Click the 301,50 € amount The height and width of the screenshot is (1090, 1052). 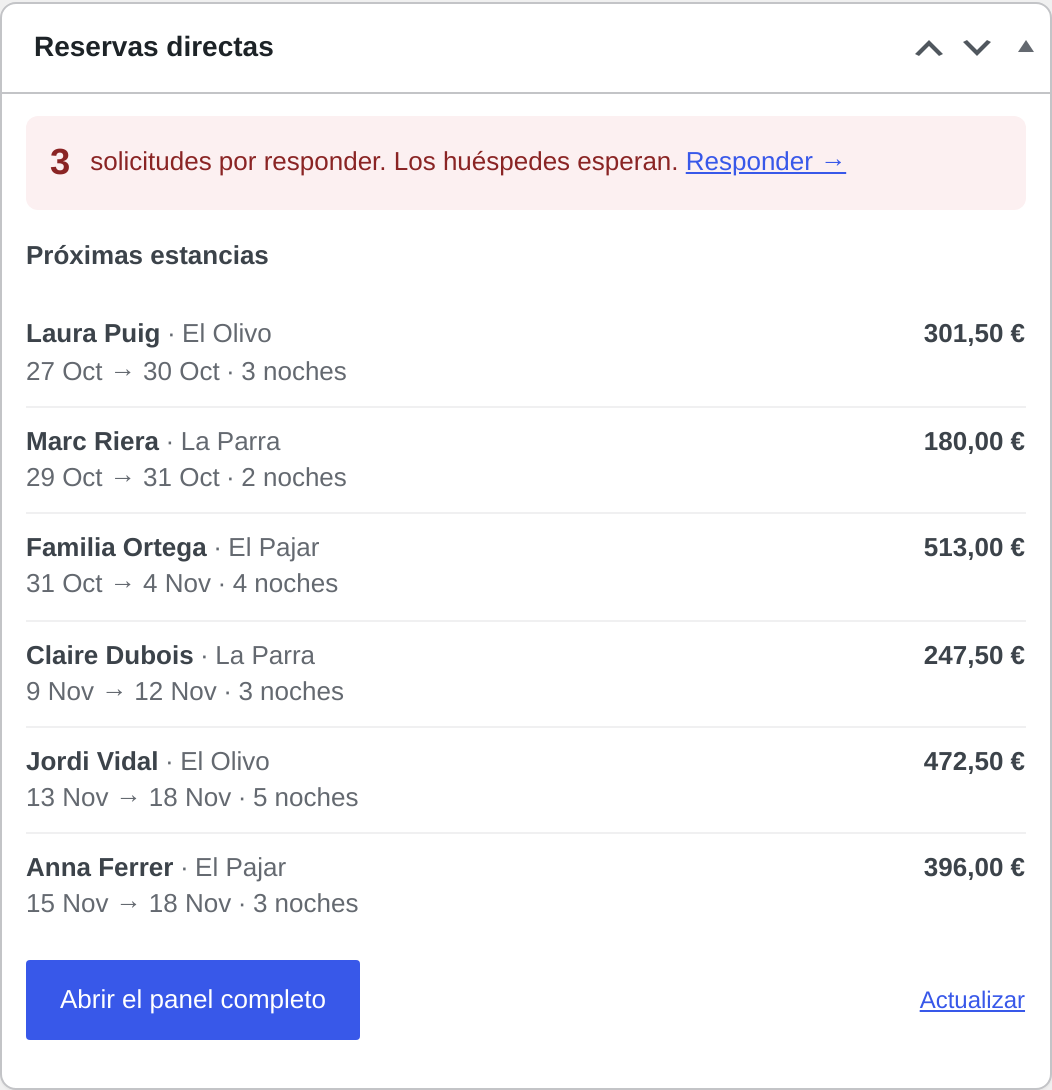tap(973, 333)
